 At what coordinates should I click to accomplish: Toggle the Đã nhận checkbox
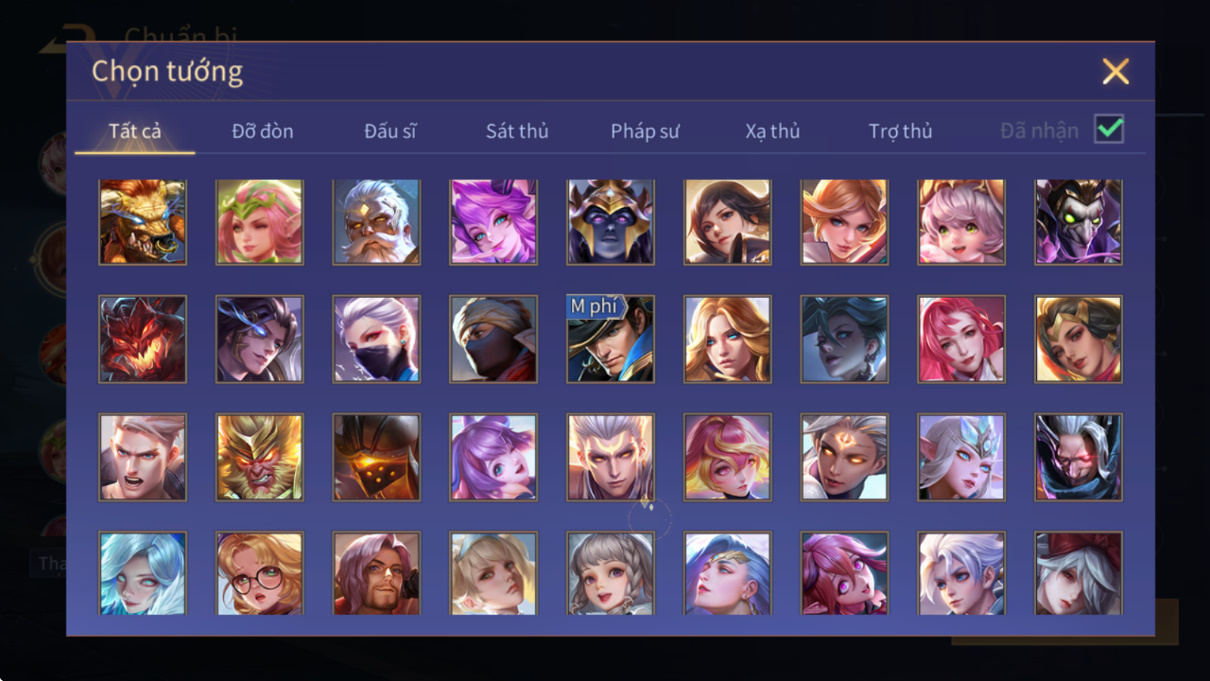coord(1109,129)
